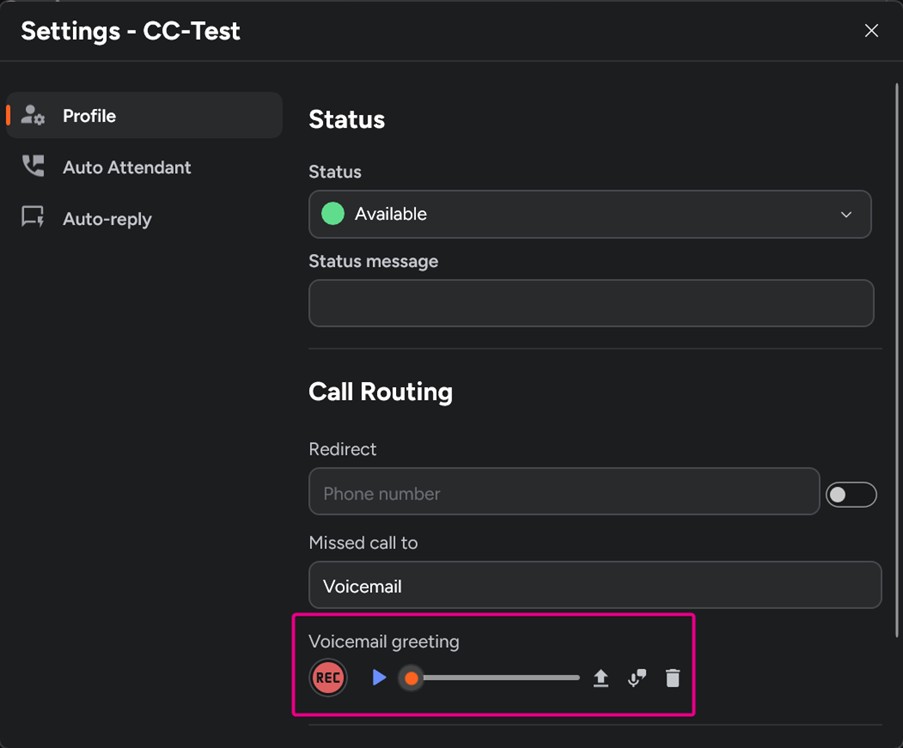Select the Profile section label
The width and height of the screenshot is (903, 748).
[x=89, y=116]
